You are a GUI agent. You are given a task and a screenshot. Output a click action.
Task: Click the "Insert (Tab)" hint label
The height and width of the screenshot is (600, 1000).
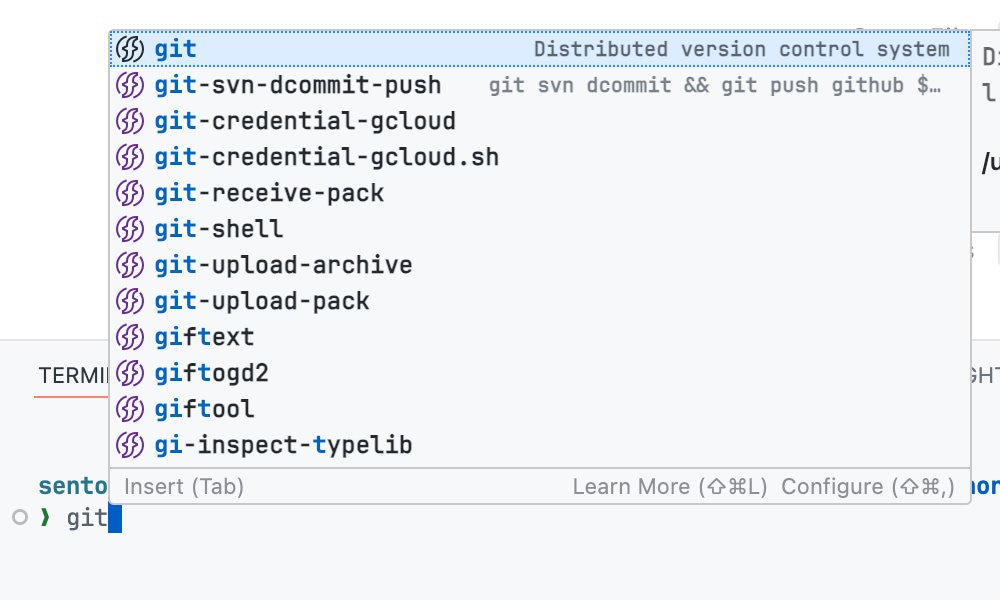166,486
